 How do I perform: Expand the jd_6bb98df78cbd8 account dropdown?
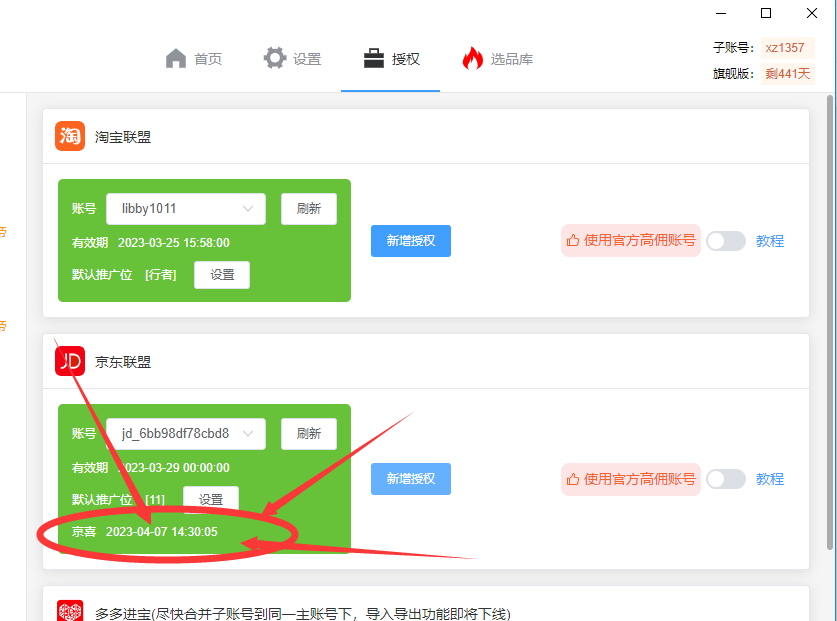(186, 434)
